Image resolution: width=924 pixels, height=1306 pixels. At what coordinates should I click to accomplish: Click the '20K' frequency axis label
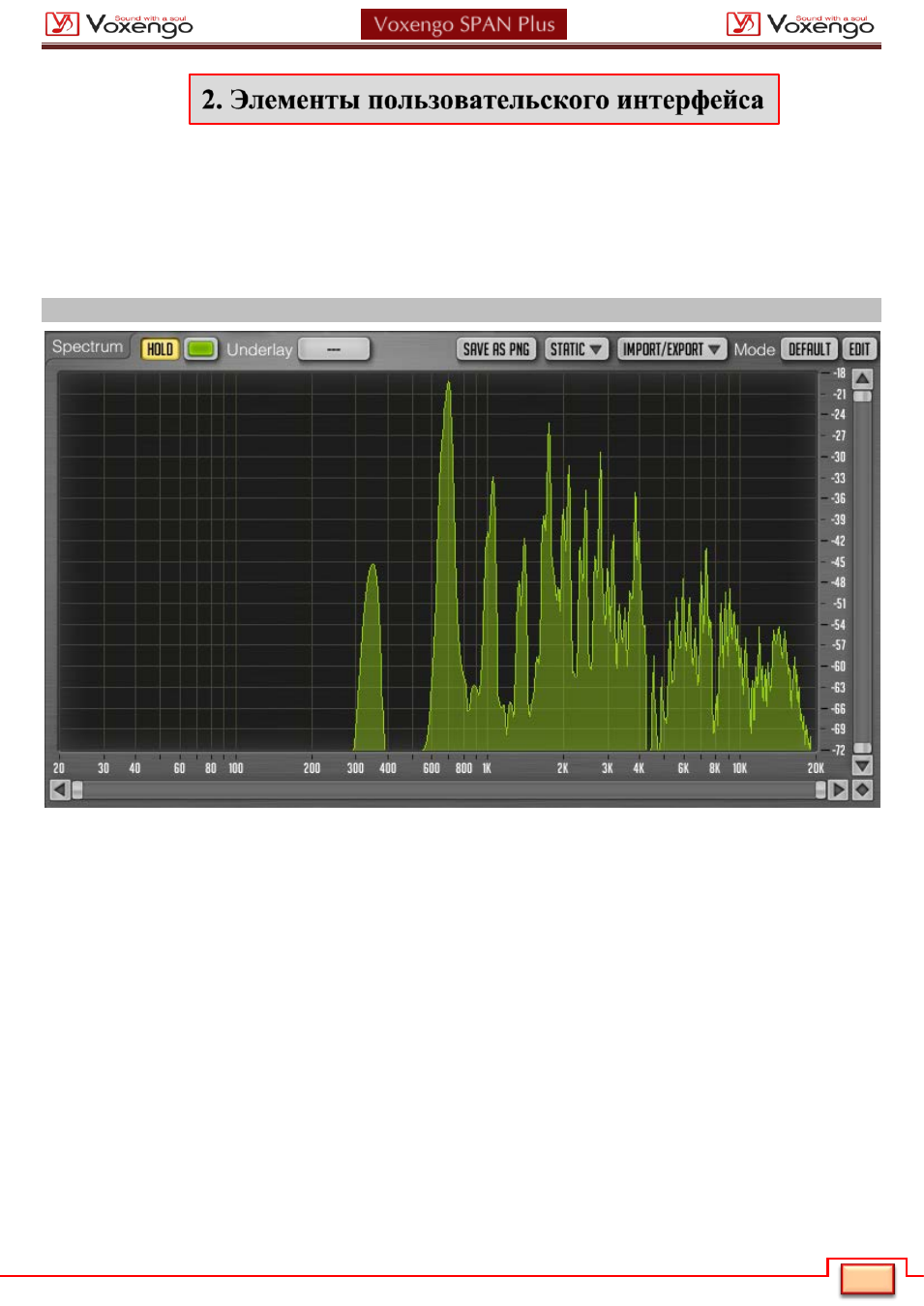[816, 768]
